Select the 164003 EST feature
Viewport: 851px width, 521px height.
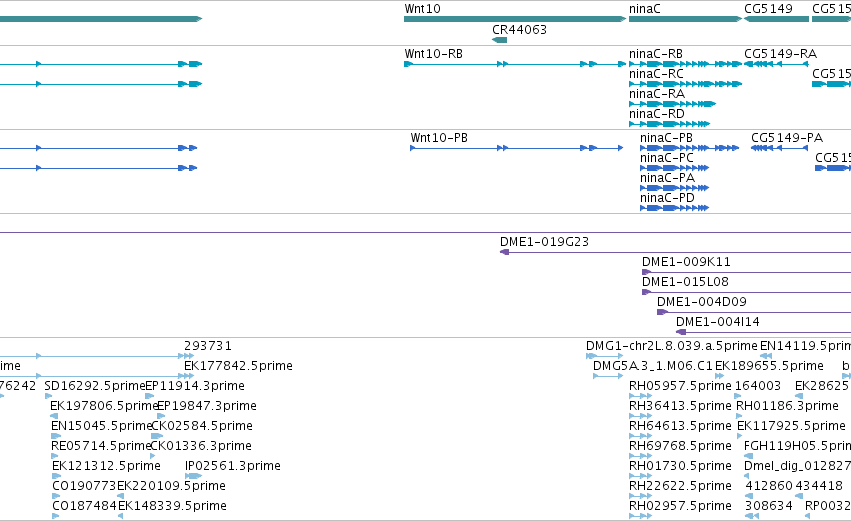[758, 386]
